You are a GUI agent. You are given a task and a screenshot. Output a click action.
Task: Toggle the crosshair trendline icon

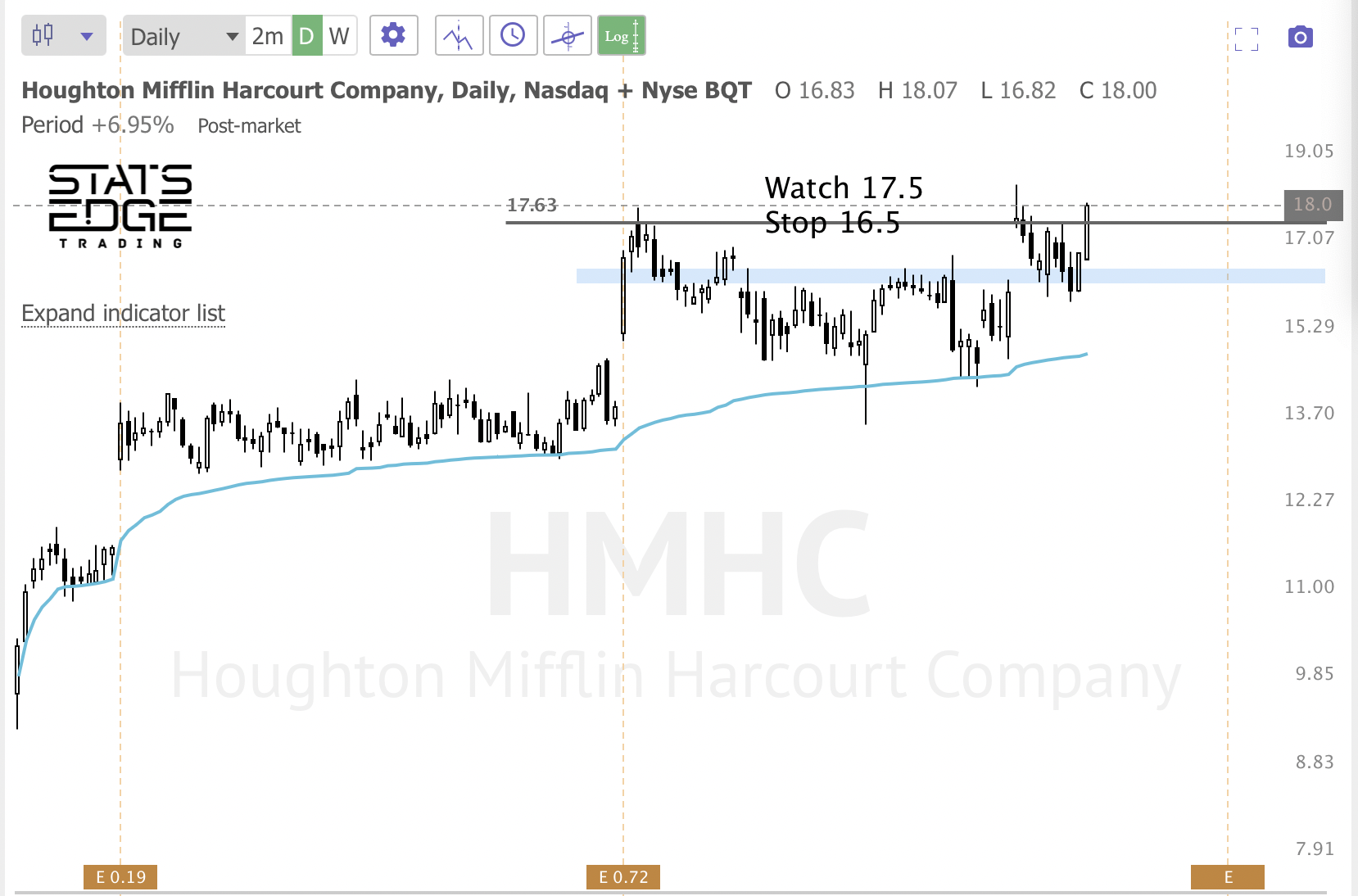tap(568, 36)
